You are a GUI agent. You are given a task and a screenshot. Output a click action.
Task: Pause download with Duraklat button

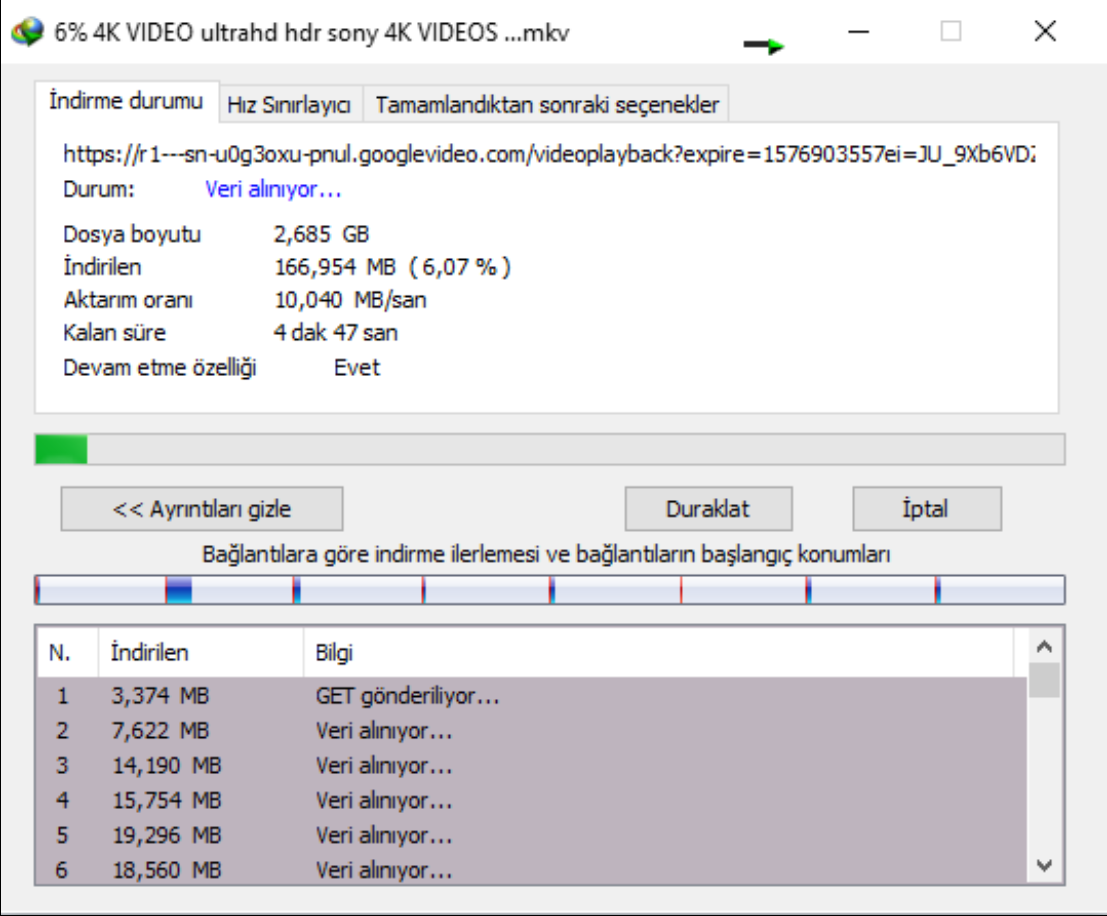708,509
